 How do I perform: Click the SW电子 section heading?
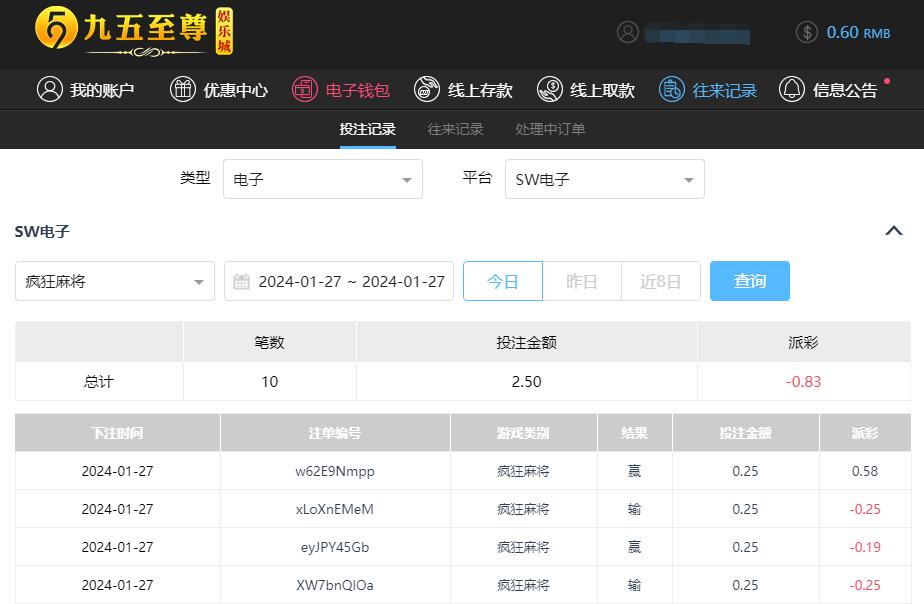pos(42,232)
